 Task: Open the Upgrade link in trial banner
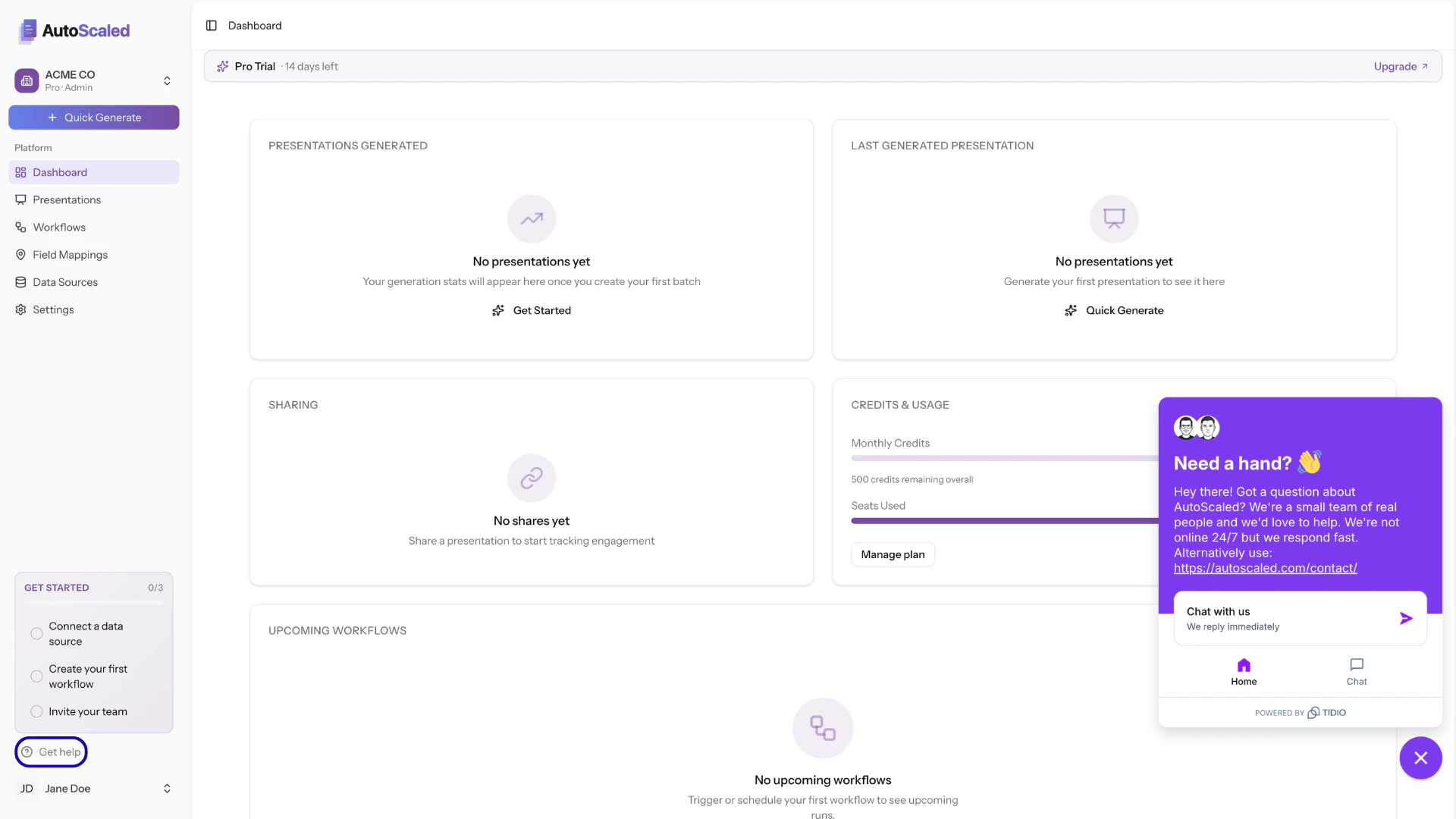tap(1400, 67)
